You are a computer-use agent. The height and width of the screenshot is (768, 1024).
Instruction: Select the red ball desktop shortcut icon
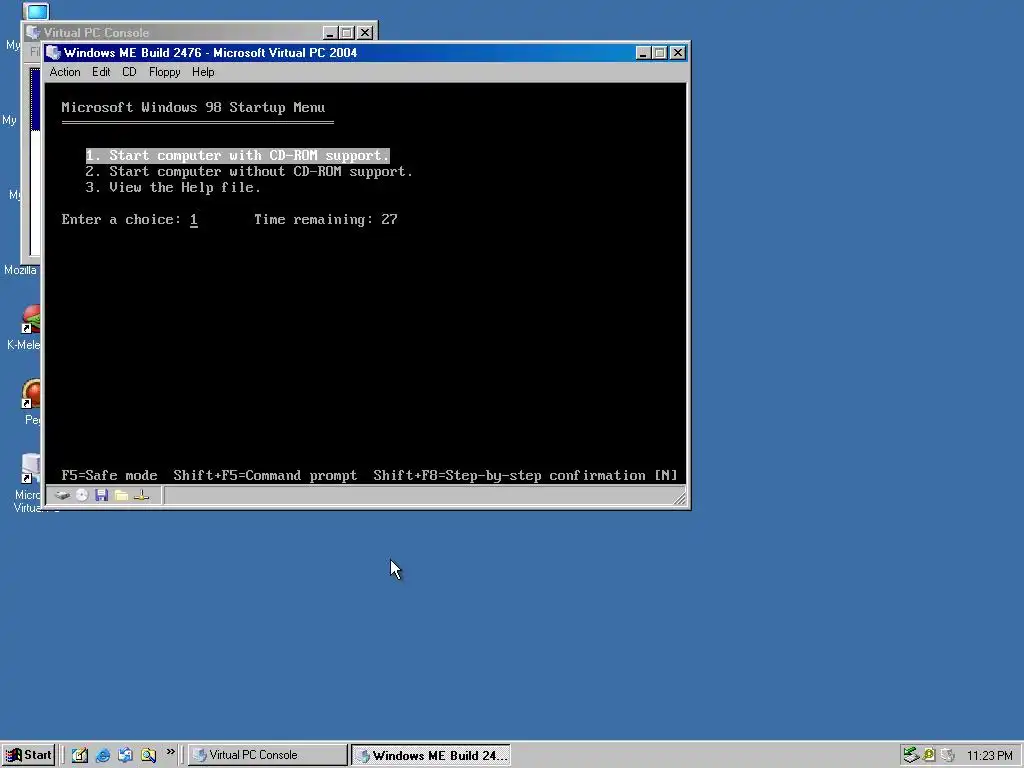point(31,394)
